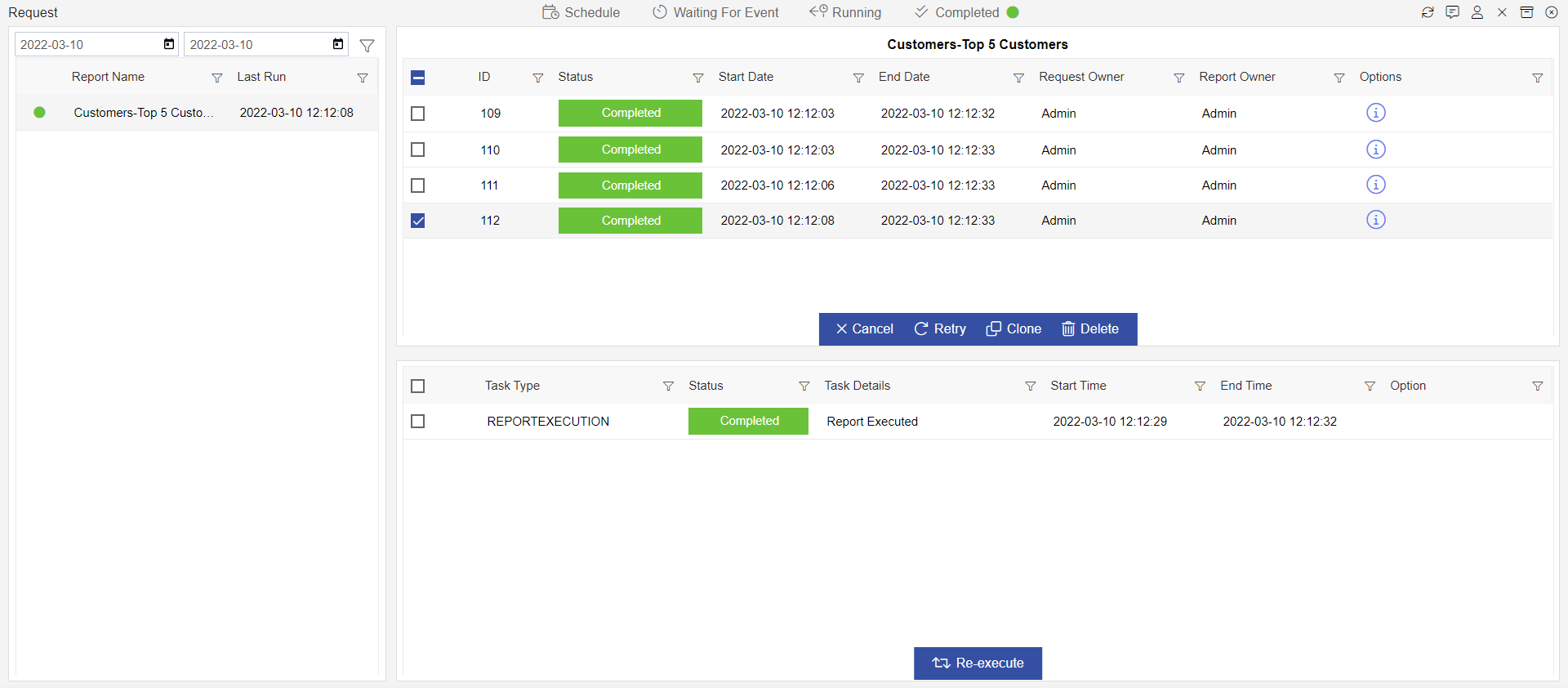Switch to the Waiting For Event tab
Screen dimensions: 1568x688
tap(715, 12)
